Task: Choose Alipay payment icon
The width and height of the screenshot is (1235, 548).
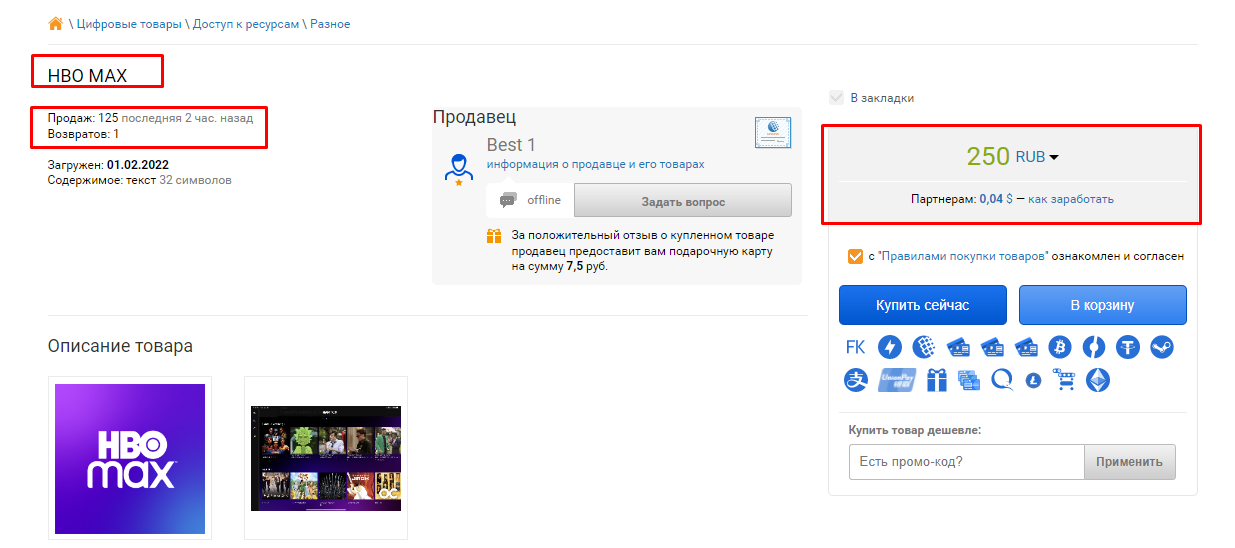Action: pyautogui.click(x=856, y=380)
